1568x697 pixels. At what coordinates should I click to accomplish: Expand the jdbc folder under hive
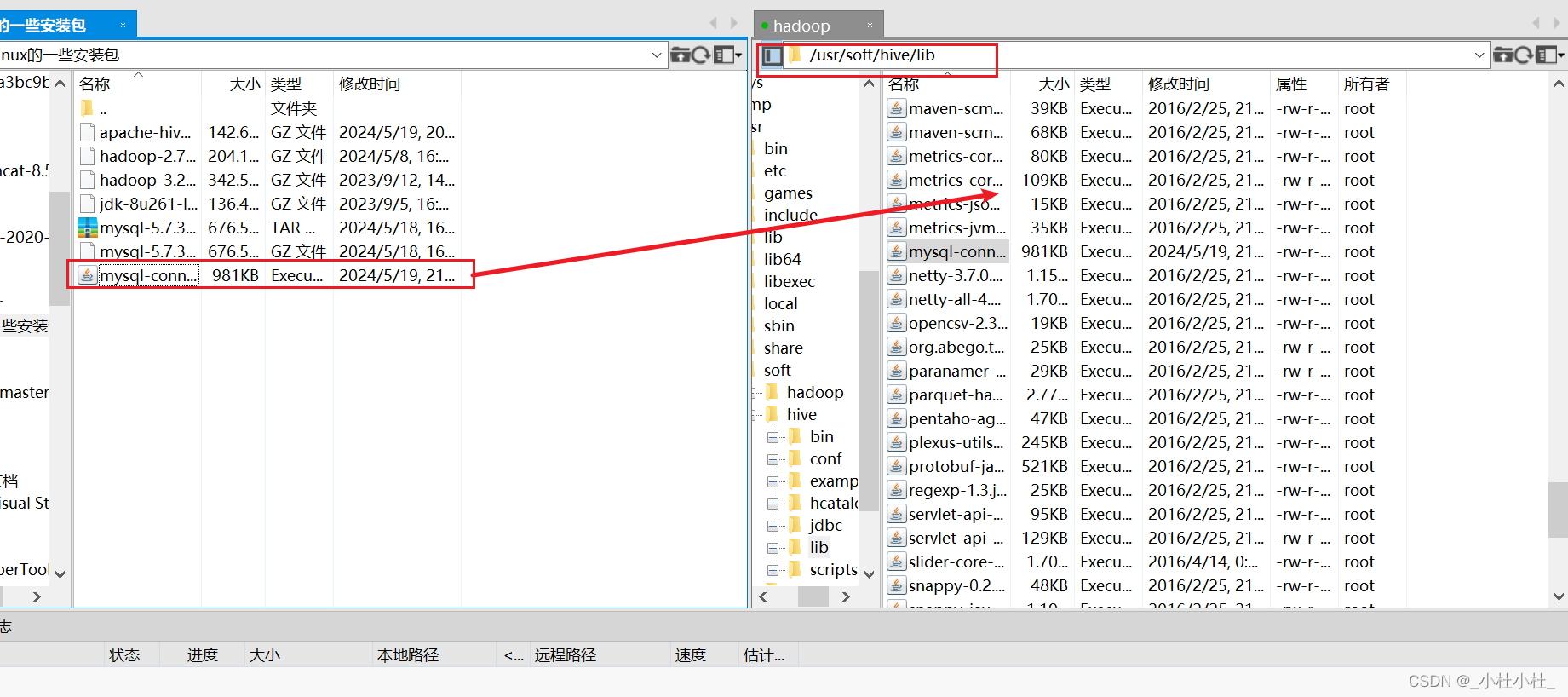pos(773,526)
